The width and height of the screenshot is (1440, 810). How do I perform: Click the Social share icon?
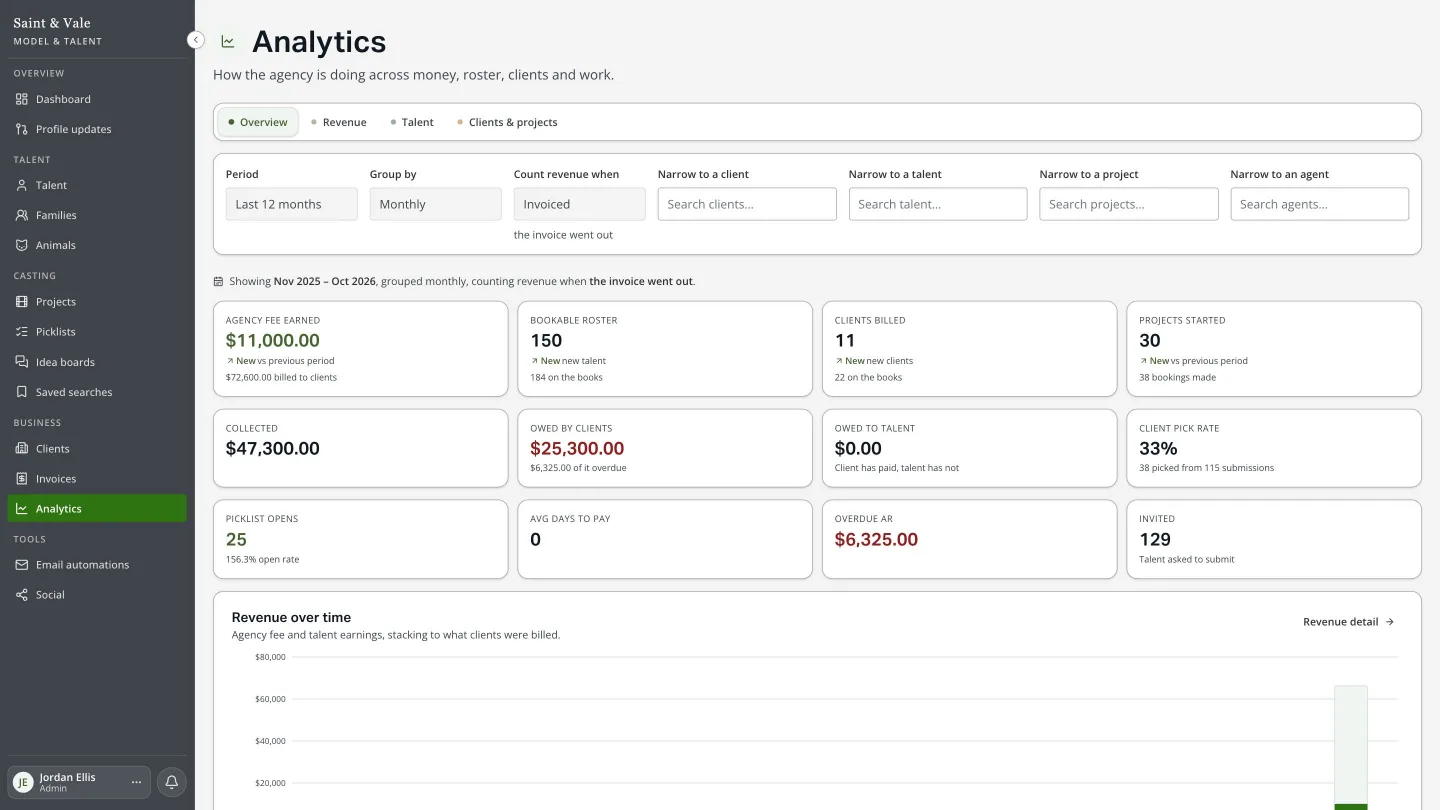tap(22, 595)
